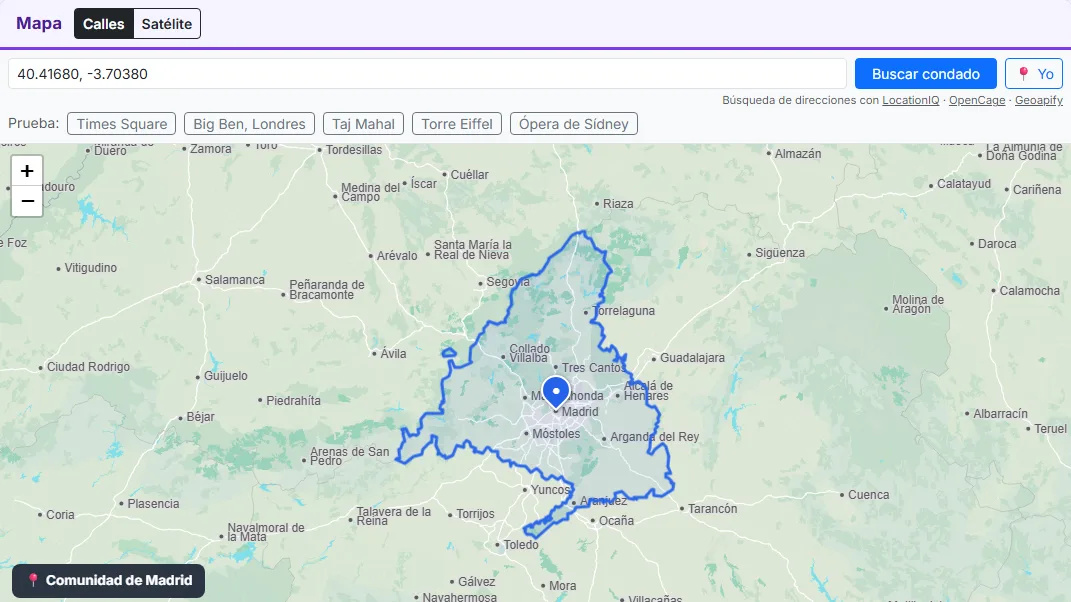
Task: Click the Zamora label on the map
Action: [x=210, y=148]
